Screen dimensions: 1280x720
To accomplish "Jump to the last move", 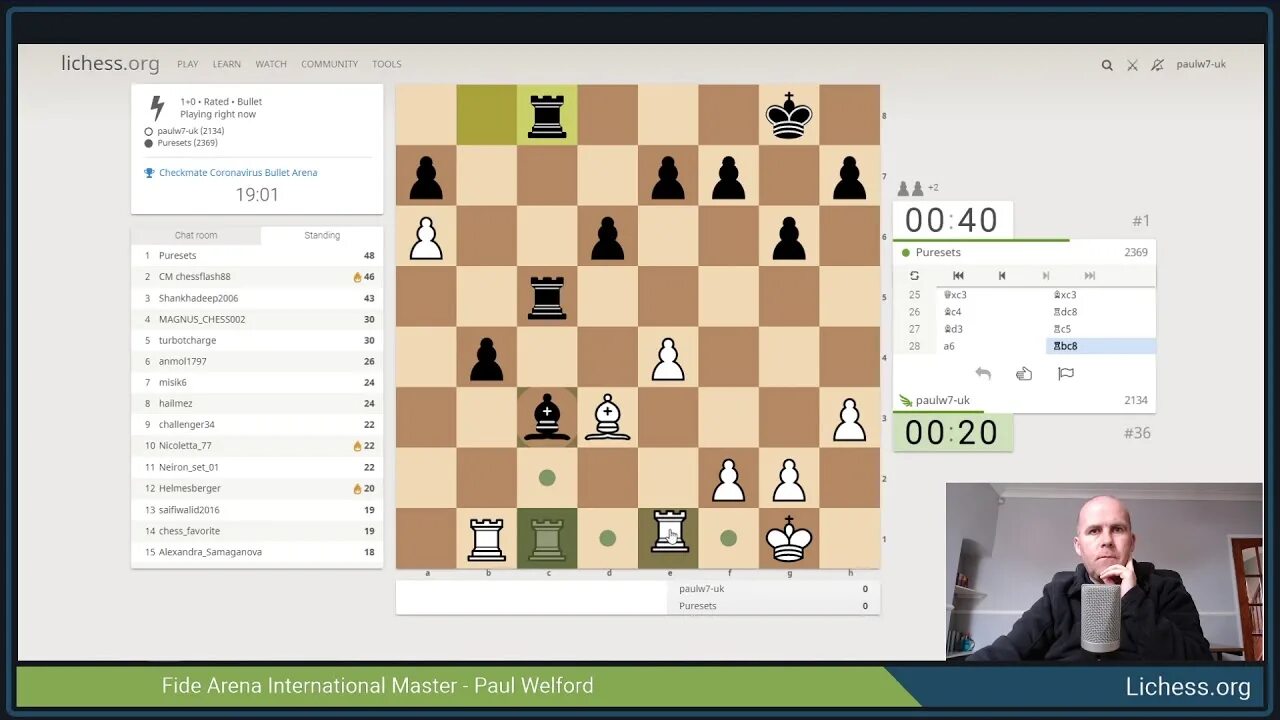I will pos(1090,276).
